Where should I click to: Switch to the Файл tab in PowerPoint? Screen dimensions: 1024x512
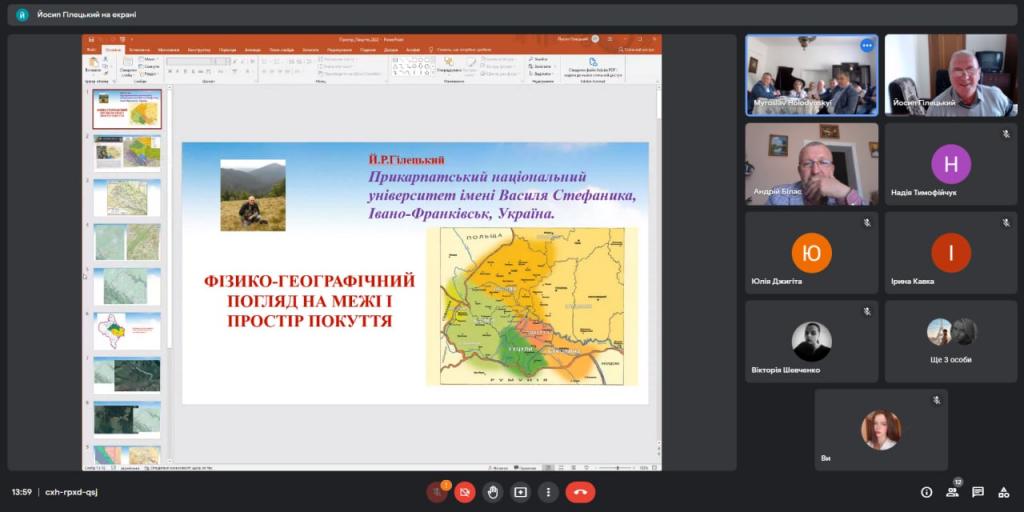91,49
